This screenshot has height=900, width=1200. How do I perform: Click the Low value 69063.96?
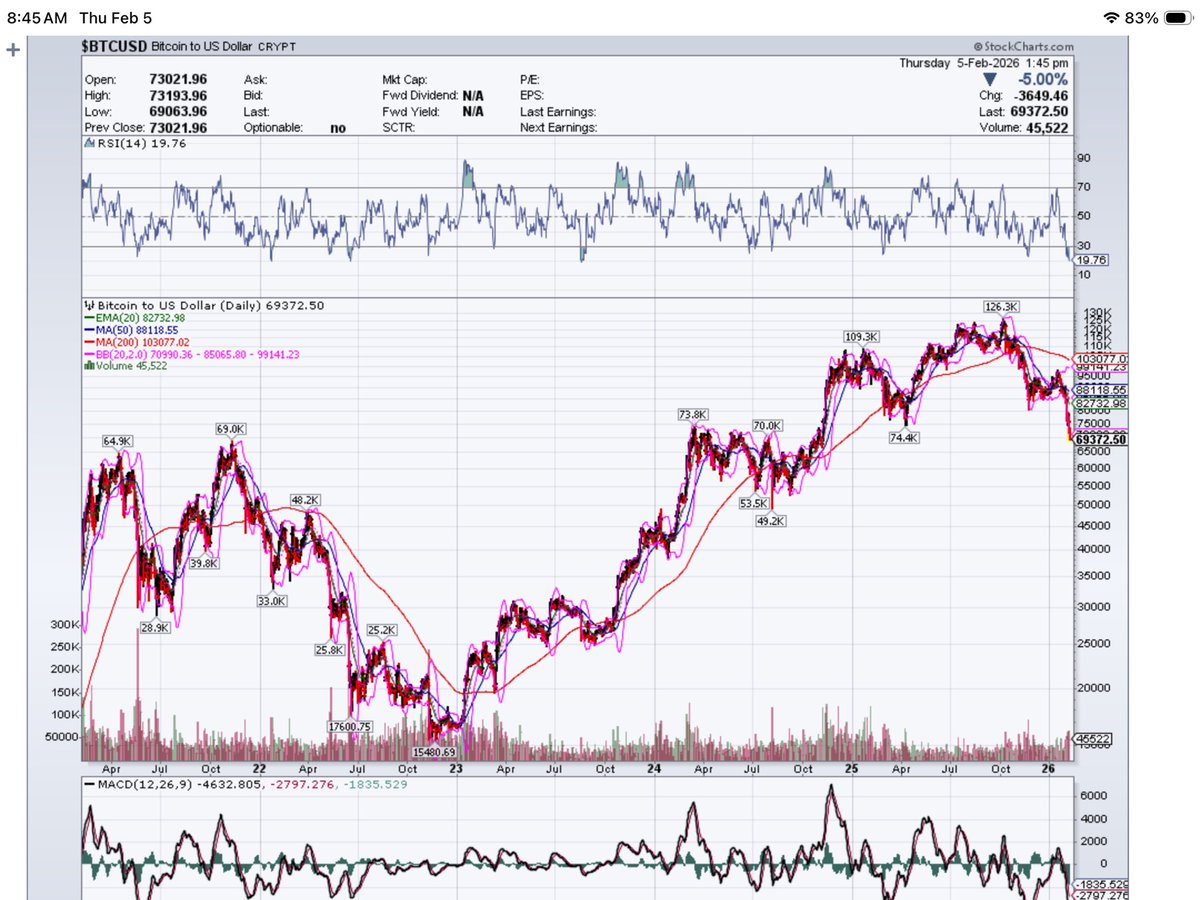pos(180,112)
